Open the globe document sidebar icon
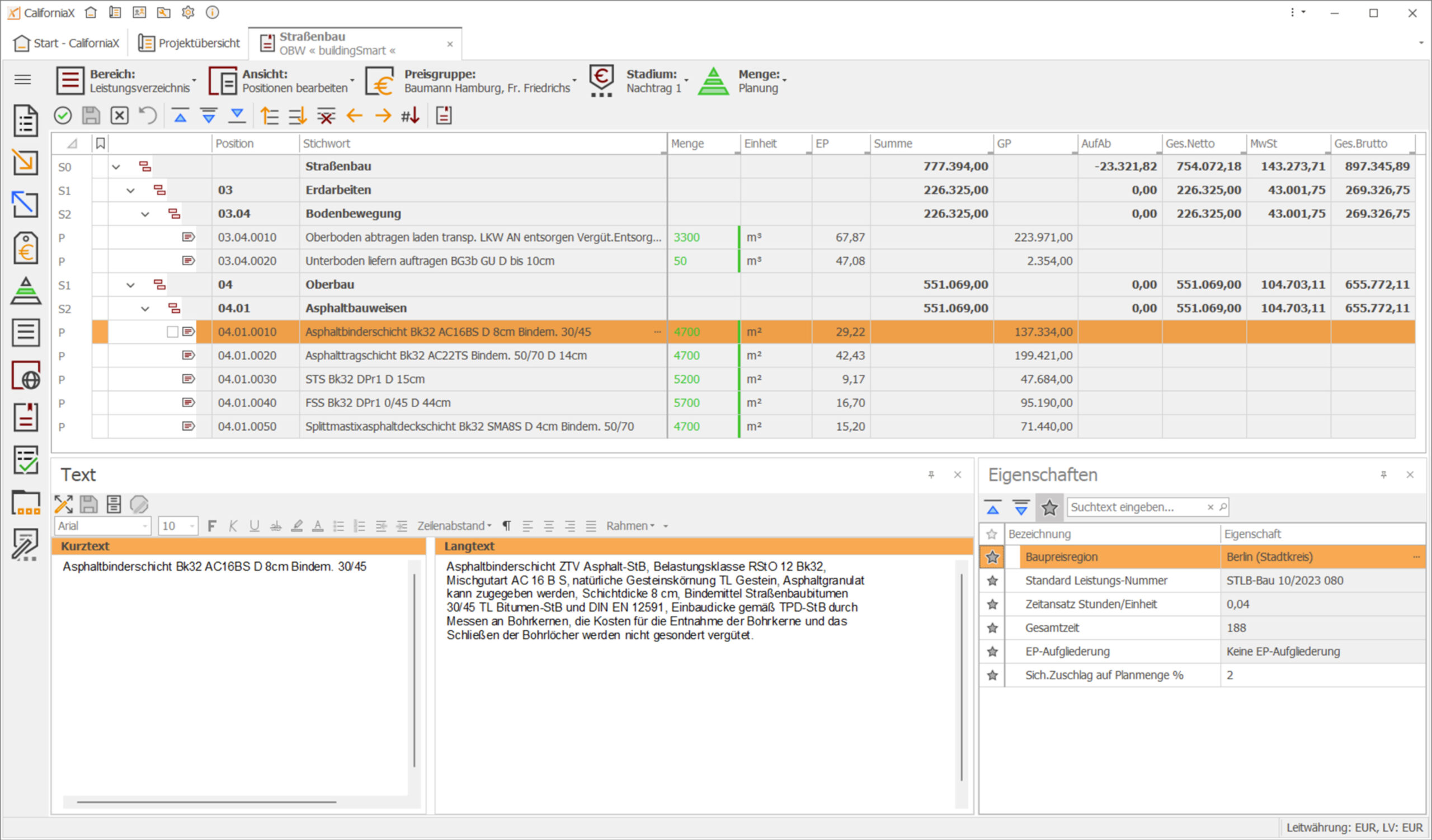This screenshot has width=1432, height=840. tap(26, 376)
